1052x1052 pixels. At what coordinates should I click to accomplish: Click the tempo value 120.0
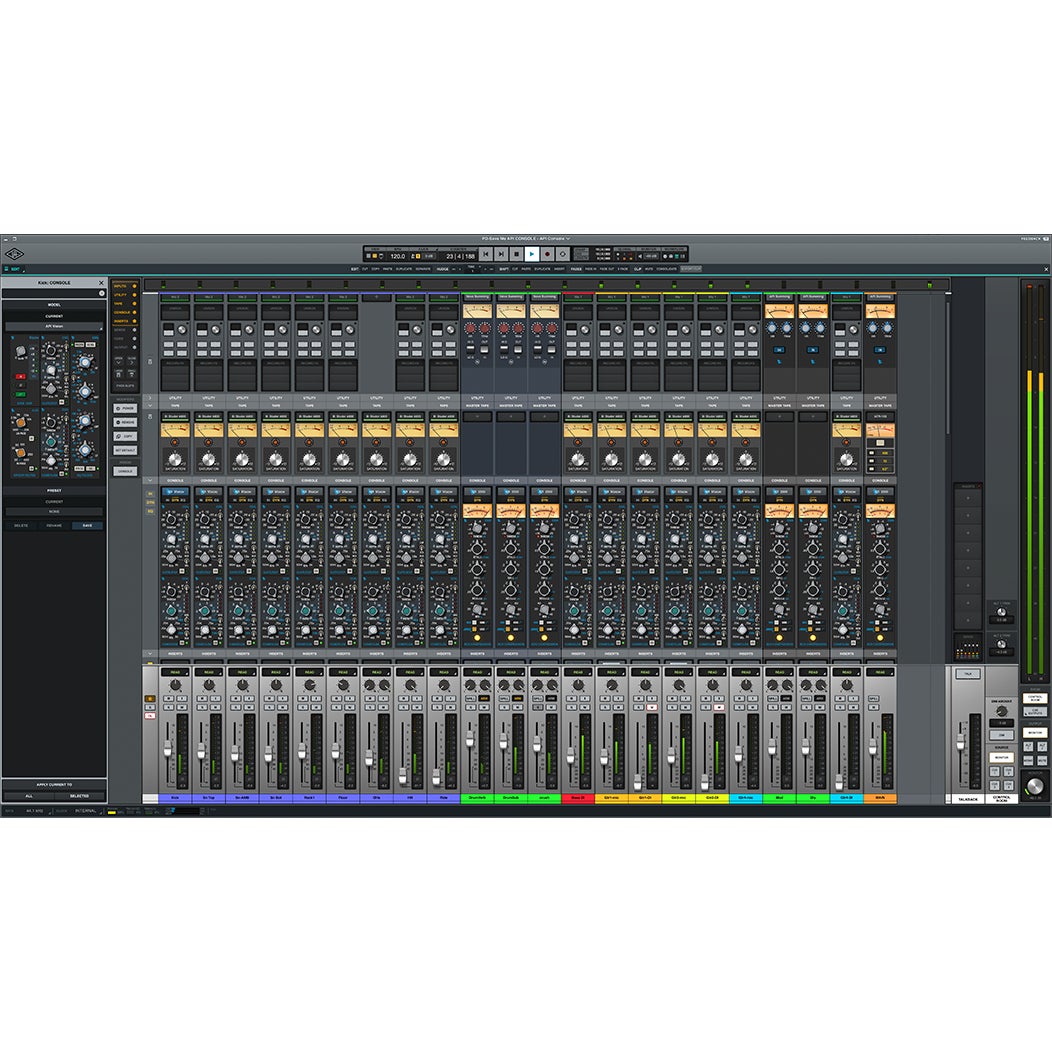[397, 256]
